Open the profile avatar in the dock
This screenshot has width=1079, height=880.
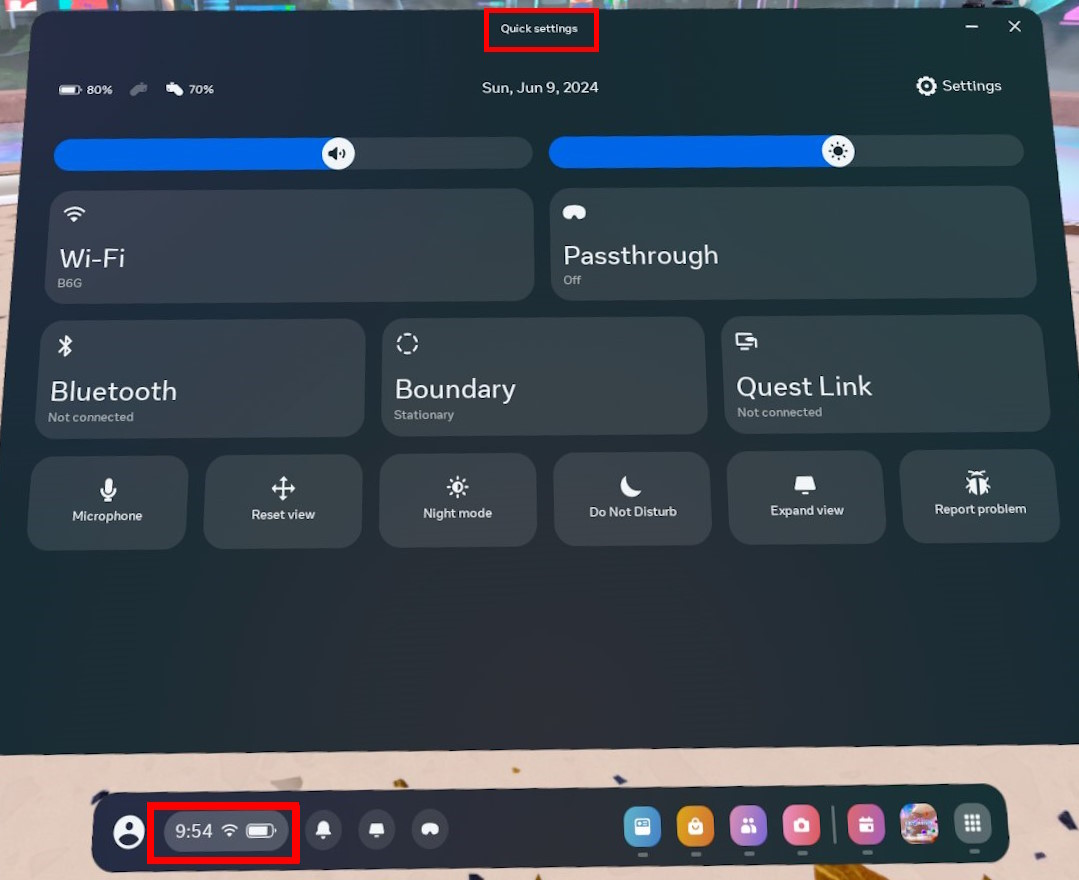coord(129,831)
